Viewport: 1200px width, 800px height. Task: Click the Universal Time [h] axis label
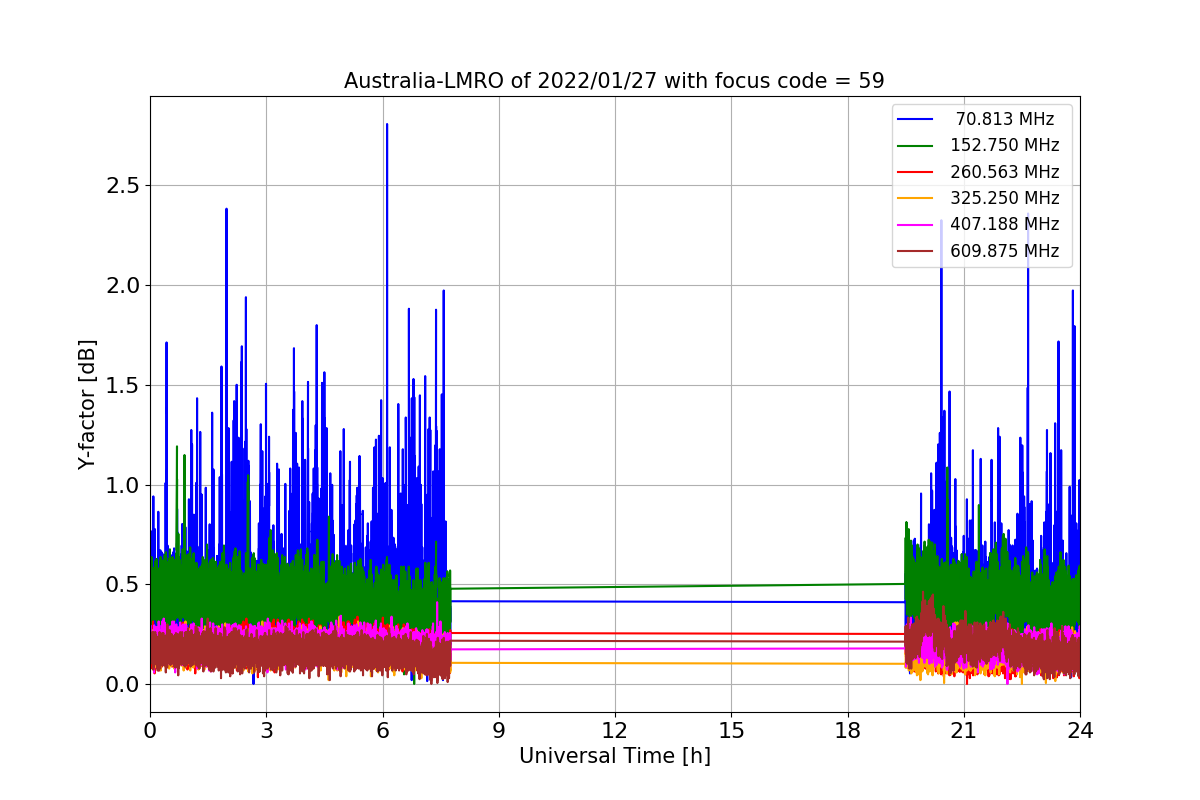pyautogui.click(x=614, y=757)
